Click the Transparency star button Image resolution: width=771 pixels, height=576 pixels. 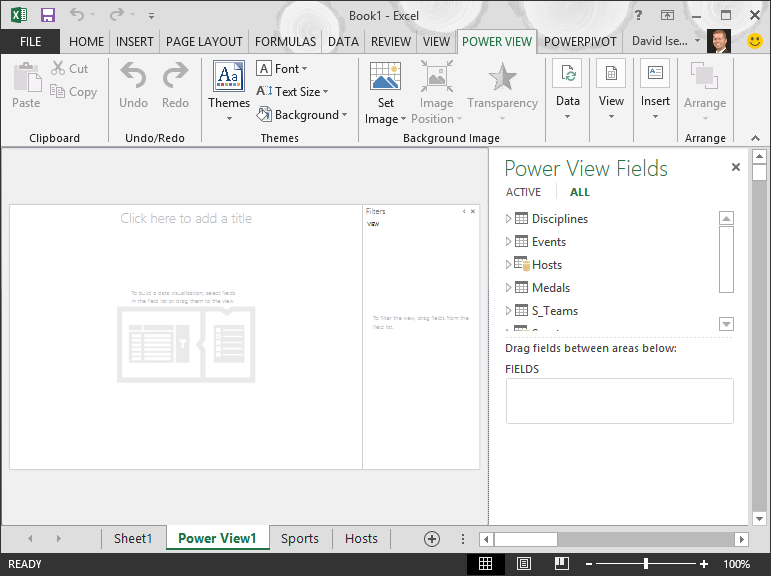pos(503,91)
